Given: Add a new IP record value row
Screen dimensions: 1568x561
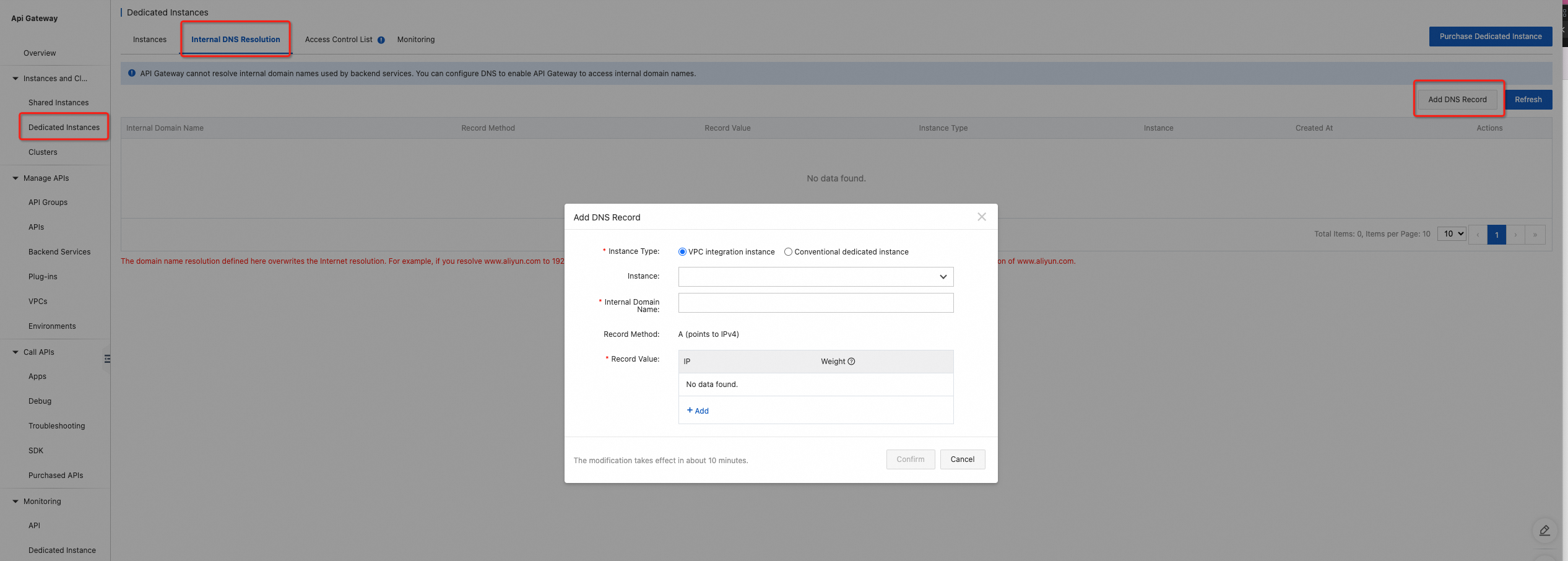Looking at the screenshot, I should click(x=698, y=411).
